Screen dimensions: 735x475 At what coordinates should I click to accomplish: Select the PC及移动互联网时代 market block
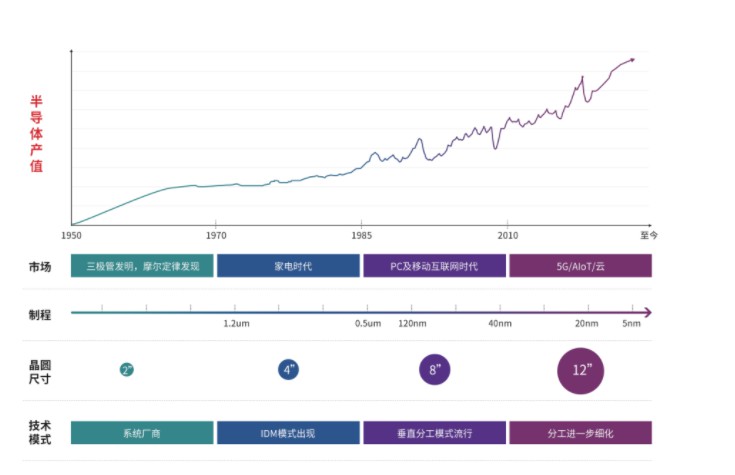tap(435, 266)
